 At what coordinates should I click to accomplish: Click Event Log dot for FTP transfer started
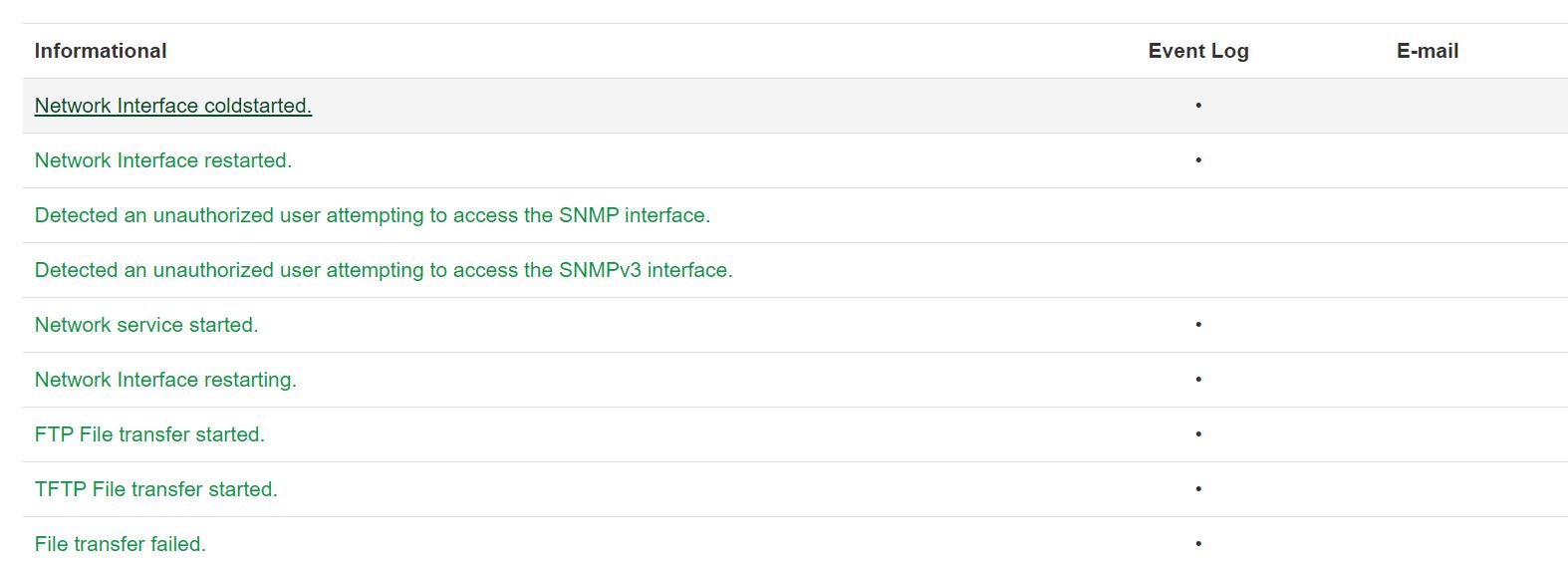pyautogui.click(x=1198, y=433)
